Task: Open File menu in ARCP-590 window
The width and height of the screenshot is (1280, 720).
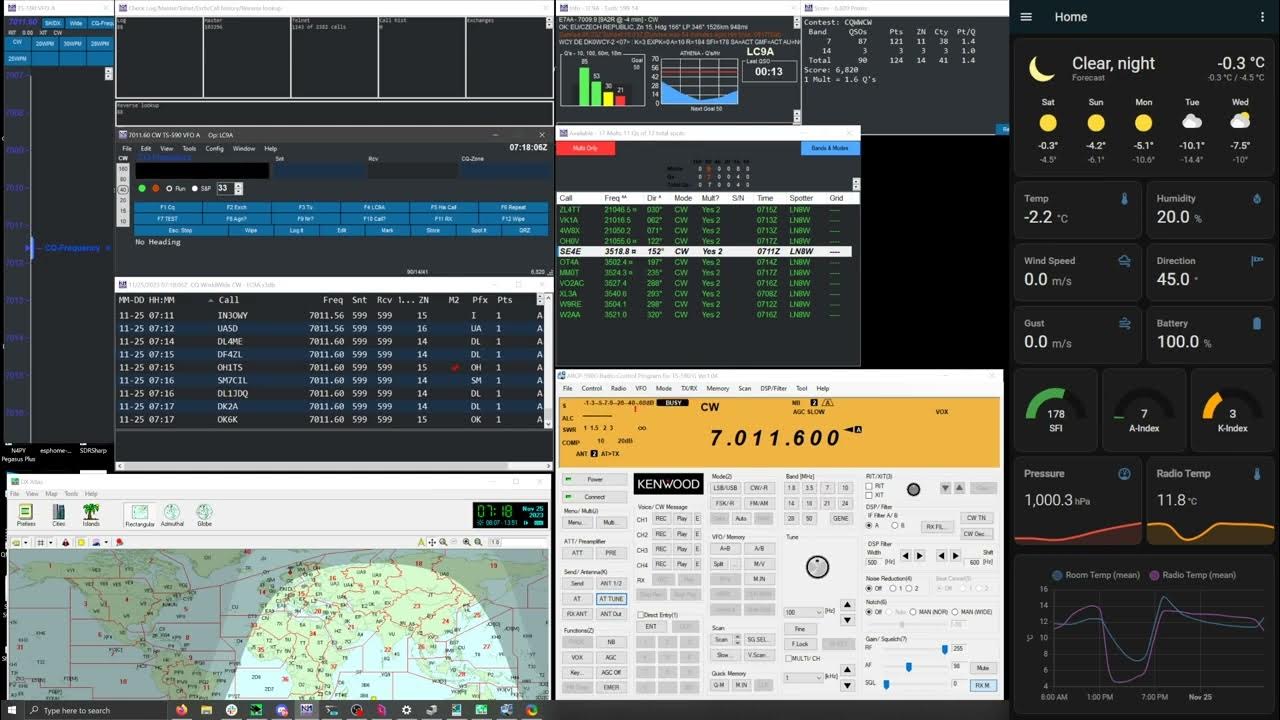Action: [x=567, y=388]
